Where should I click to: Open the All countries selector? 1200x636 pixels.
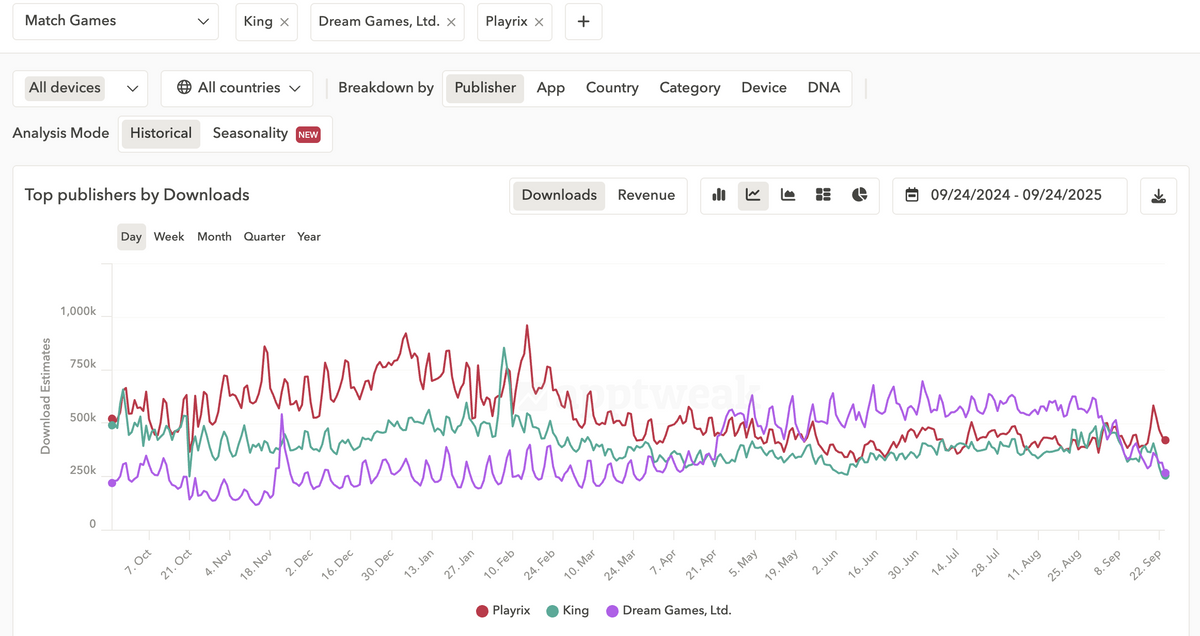237,88
